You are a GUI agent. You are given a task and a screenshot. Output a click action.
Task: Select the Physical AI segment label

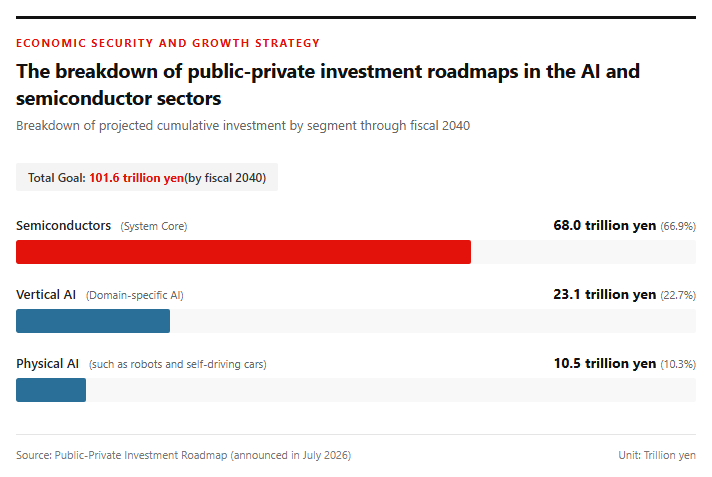pos(48,364)
